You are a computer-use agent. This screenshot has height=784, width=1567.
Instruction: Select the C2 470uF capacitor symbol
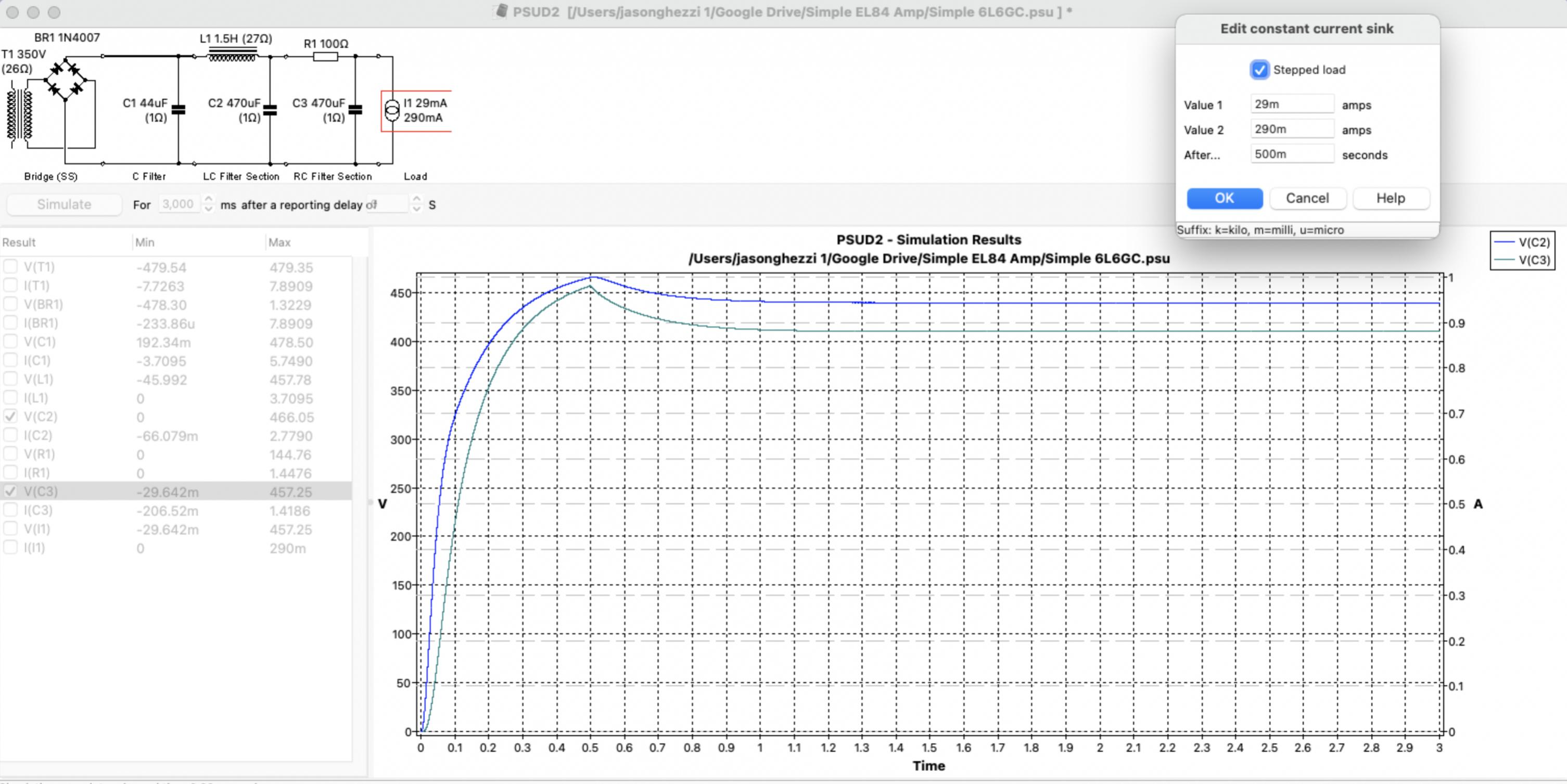270,110
